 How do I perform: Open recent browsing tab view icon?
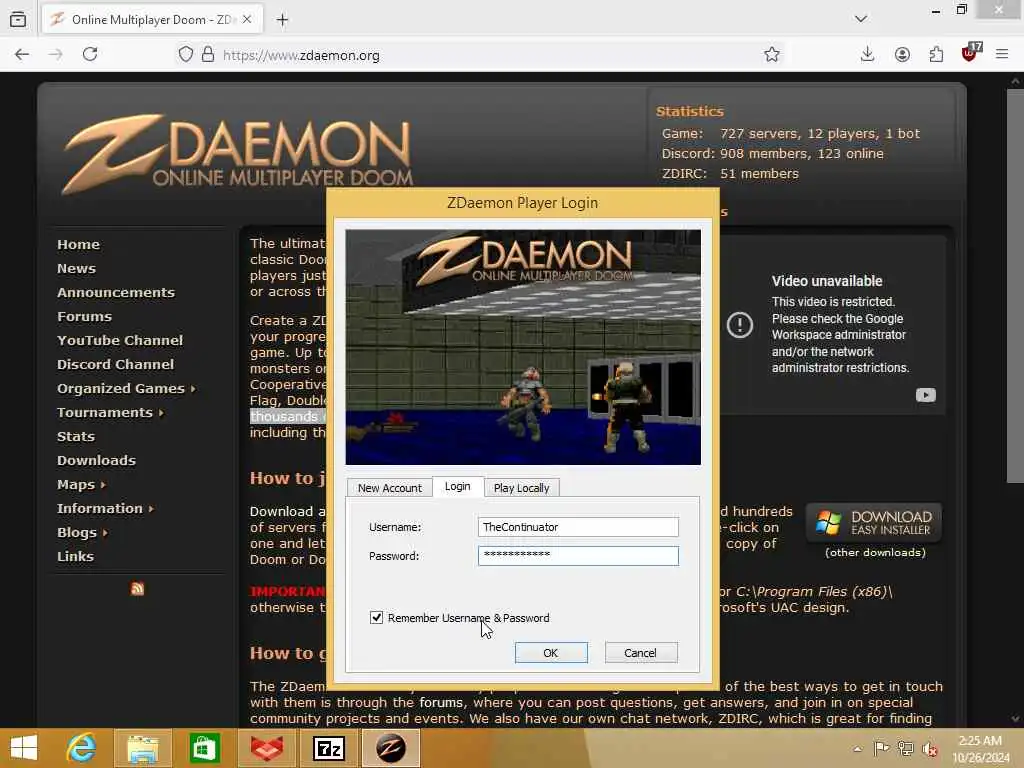tap(18, 20)
